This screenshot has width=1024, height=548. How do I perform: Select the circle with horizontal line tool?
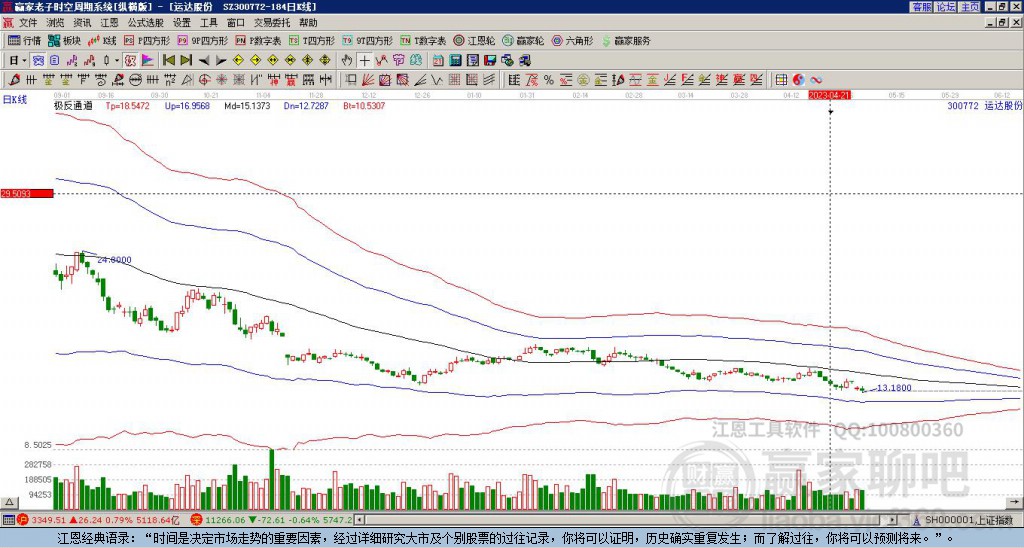coord(135,80)
